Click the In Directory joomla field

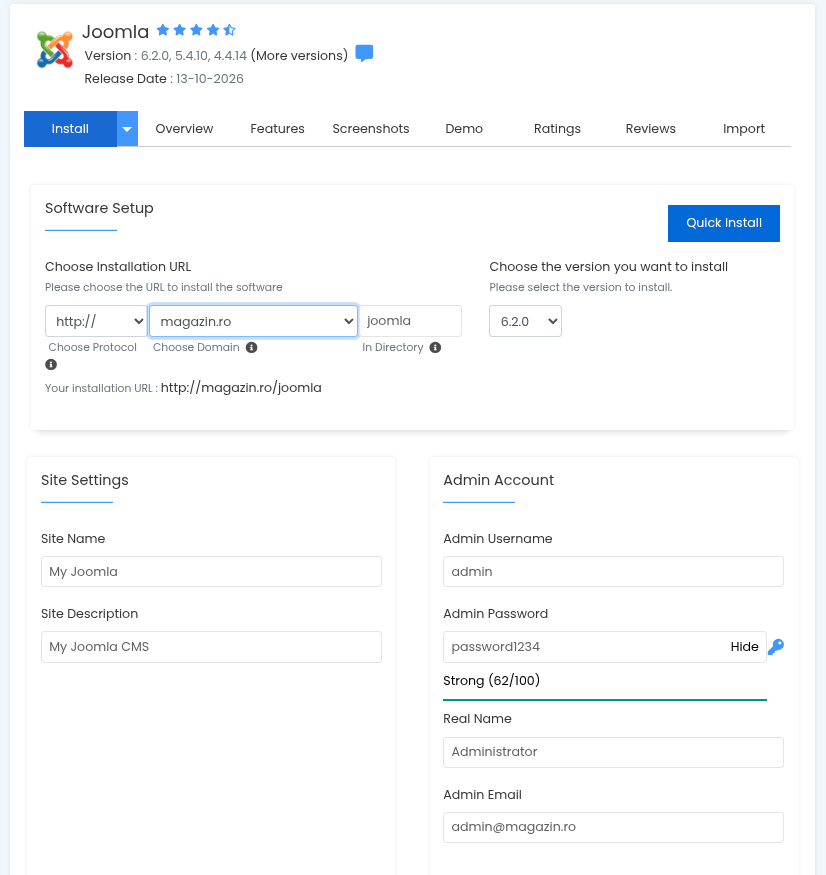pyautogui.click(x=411, y=321)
